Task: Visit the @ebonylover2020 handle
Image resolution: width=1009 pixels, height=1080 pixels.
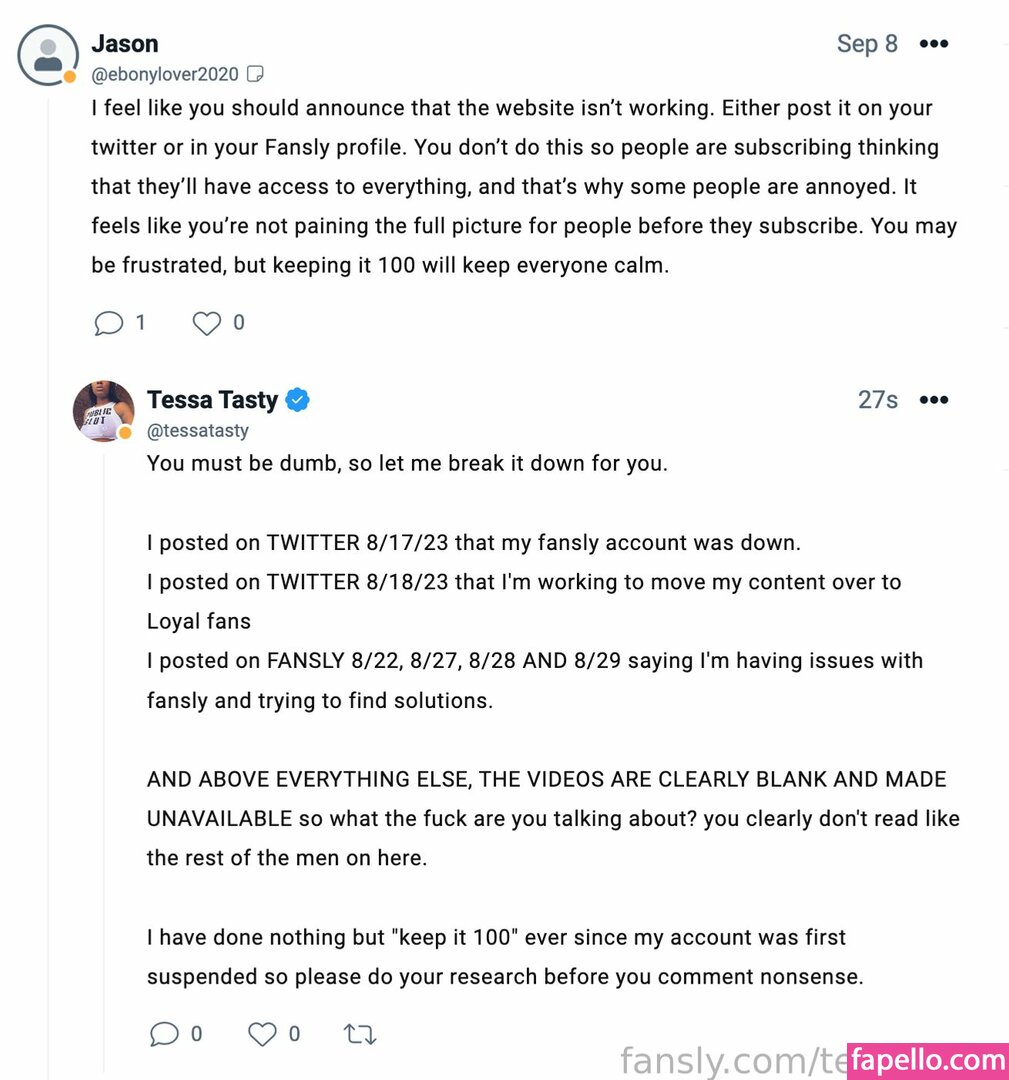Action: [165, 74]
